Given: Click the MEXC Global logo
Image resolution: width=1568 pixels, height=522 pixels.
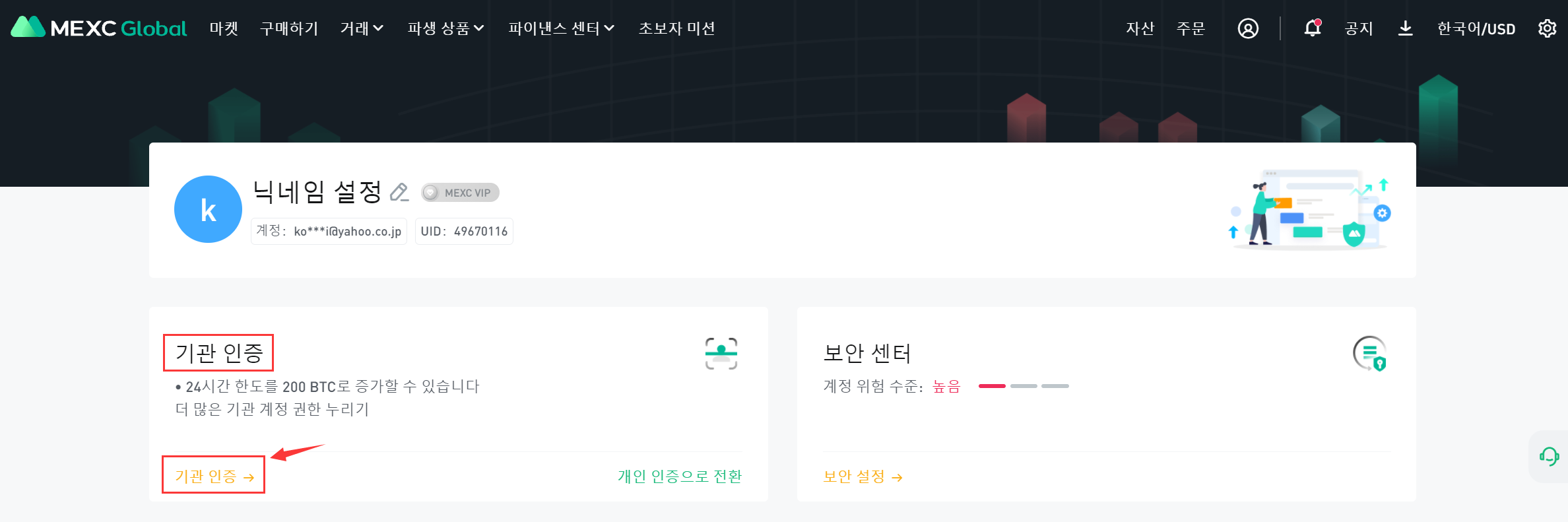Looking at the screenshot, I should tap(99, 28).
